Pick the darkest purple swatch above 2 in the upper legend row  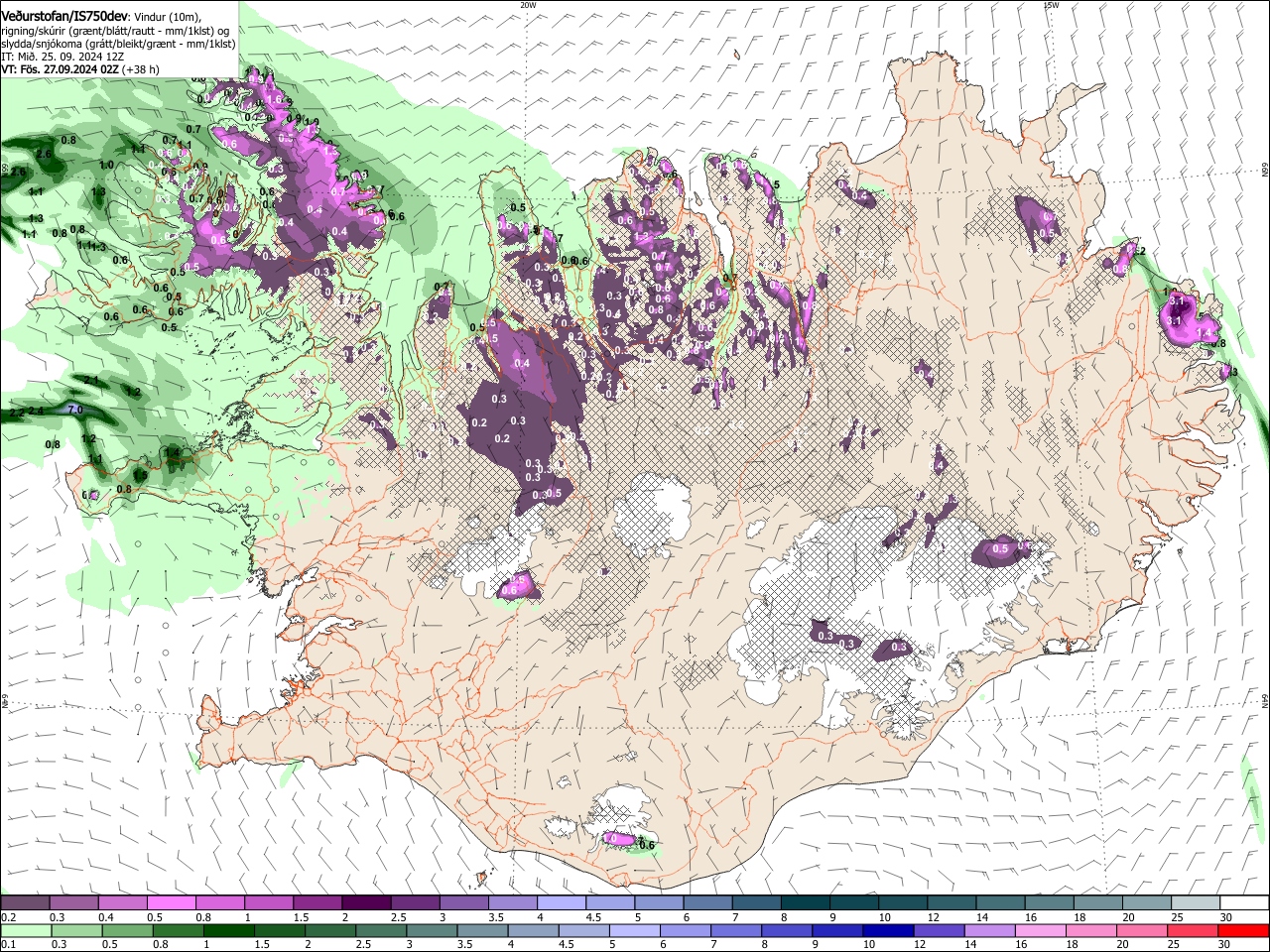(366, 903)
